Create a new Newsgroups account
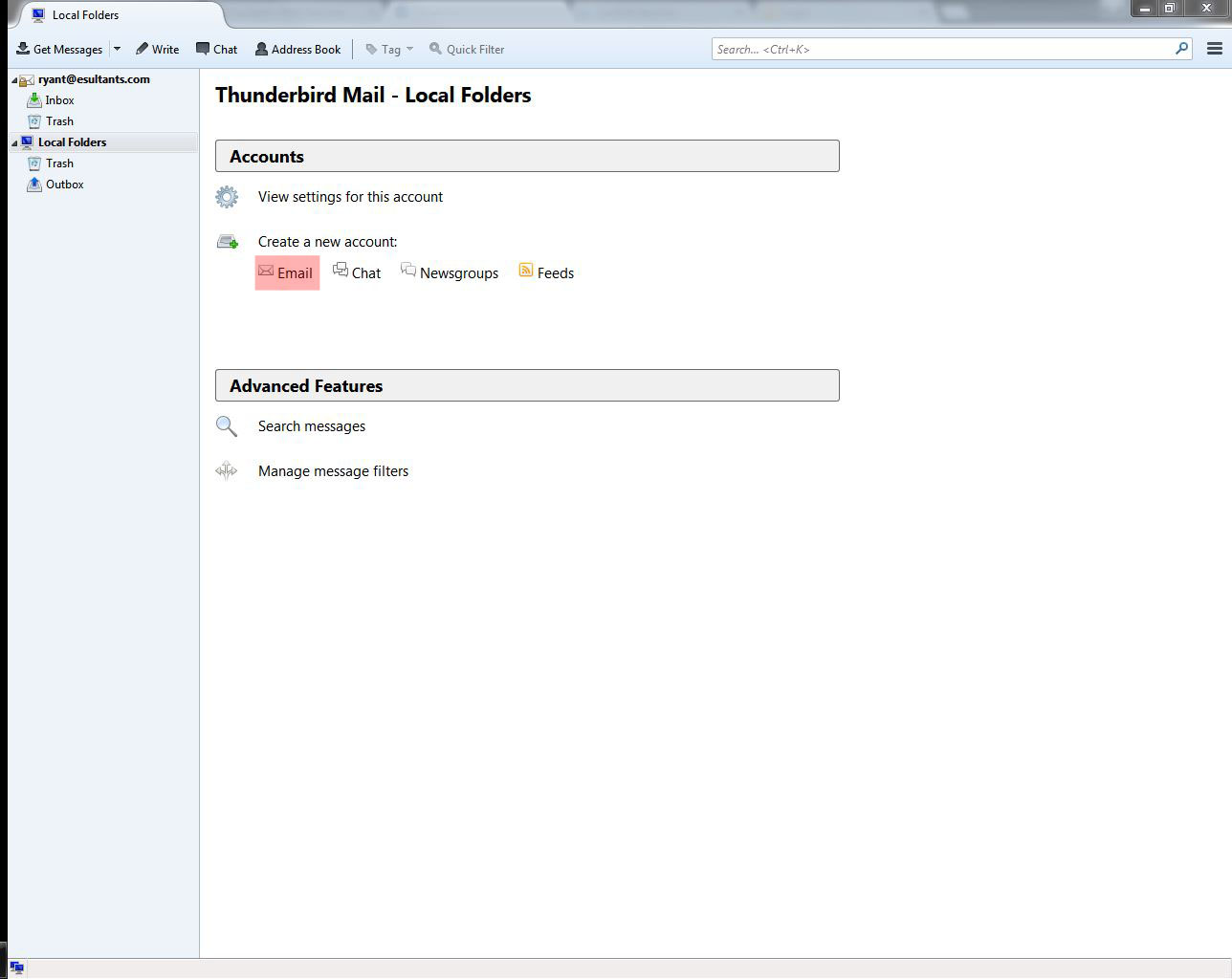The height and width of the screenshot is (979, 1232). 450,272
